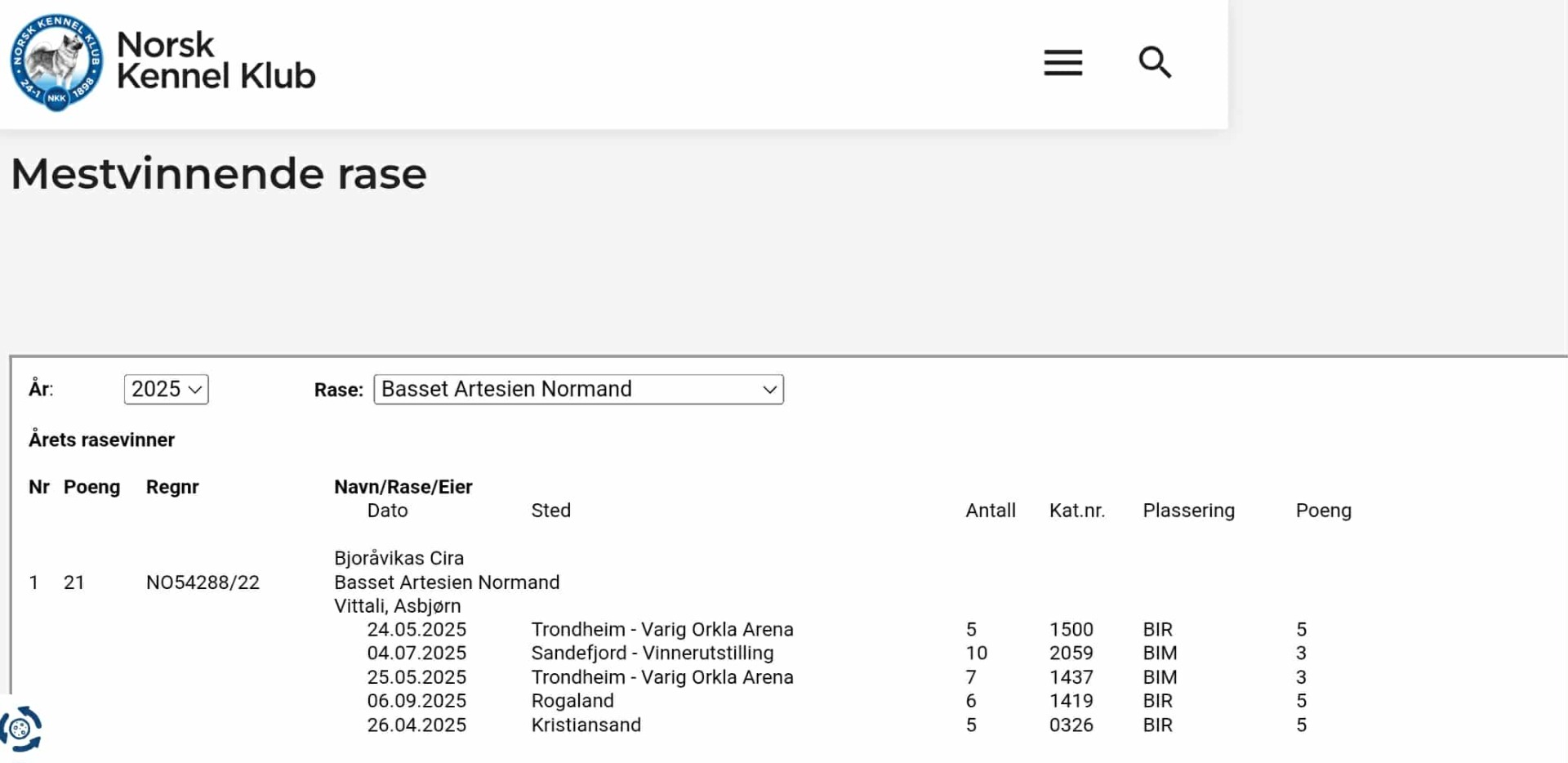Click the Regnr column header
The width and height of the screenshot is (1568, 763).
(x=172, y=487)
